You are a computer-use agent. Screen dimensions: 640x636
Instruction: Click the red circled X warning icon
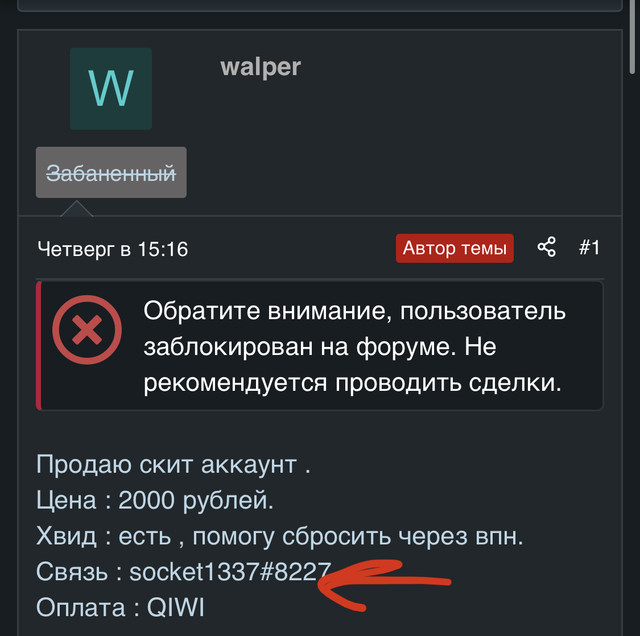pos(87,330)
